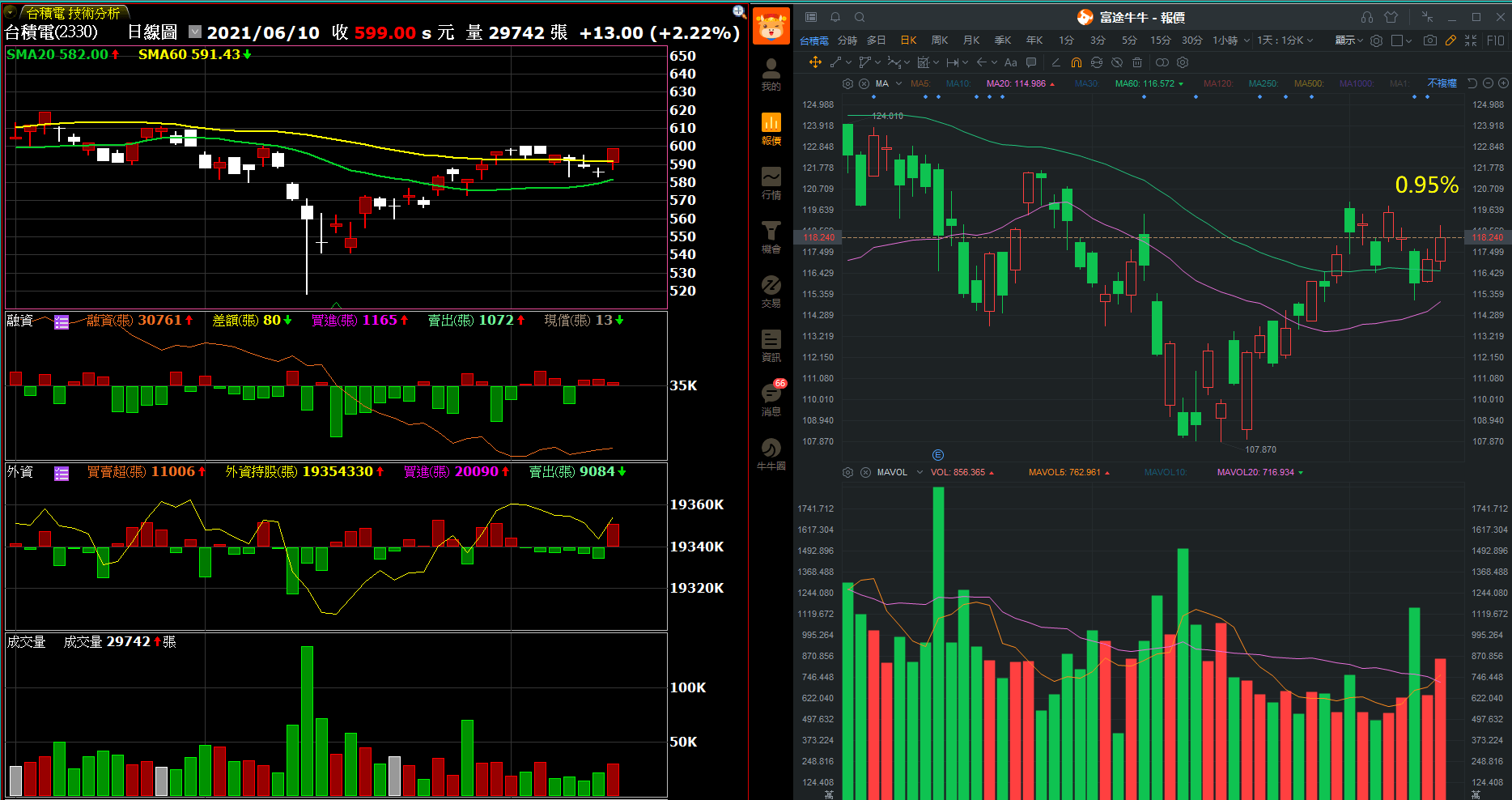Enable the MA5 moving average line
This screenshot has height=800, width=1512.
point(920,83)
